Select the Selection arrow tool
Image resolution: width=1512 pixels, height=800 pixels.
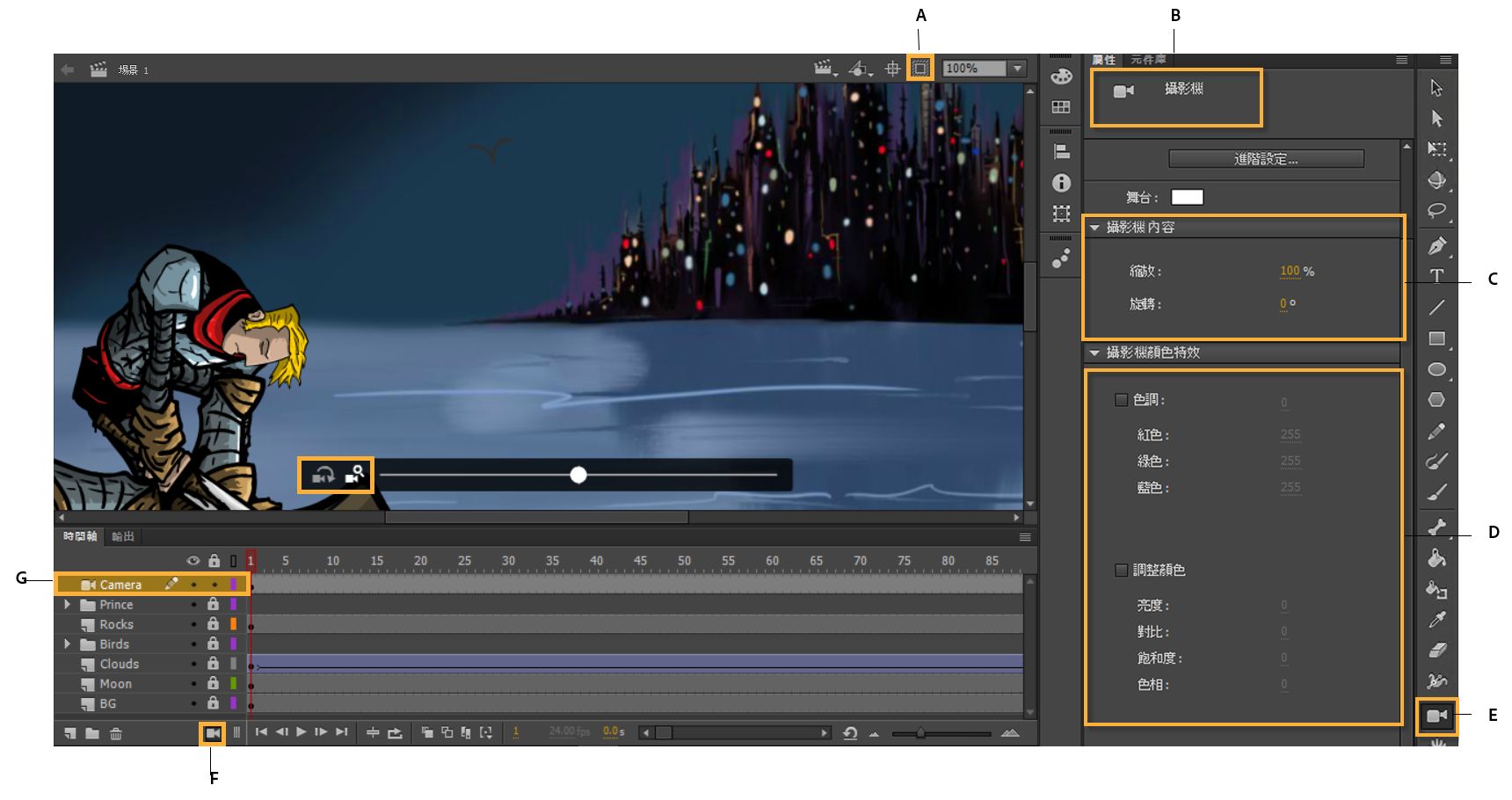click(x=1436, y=88)
